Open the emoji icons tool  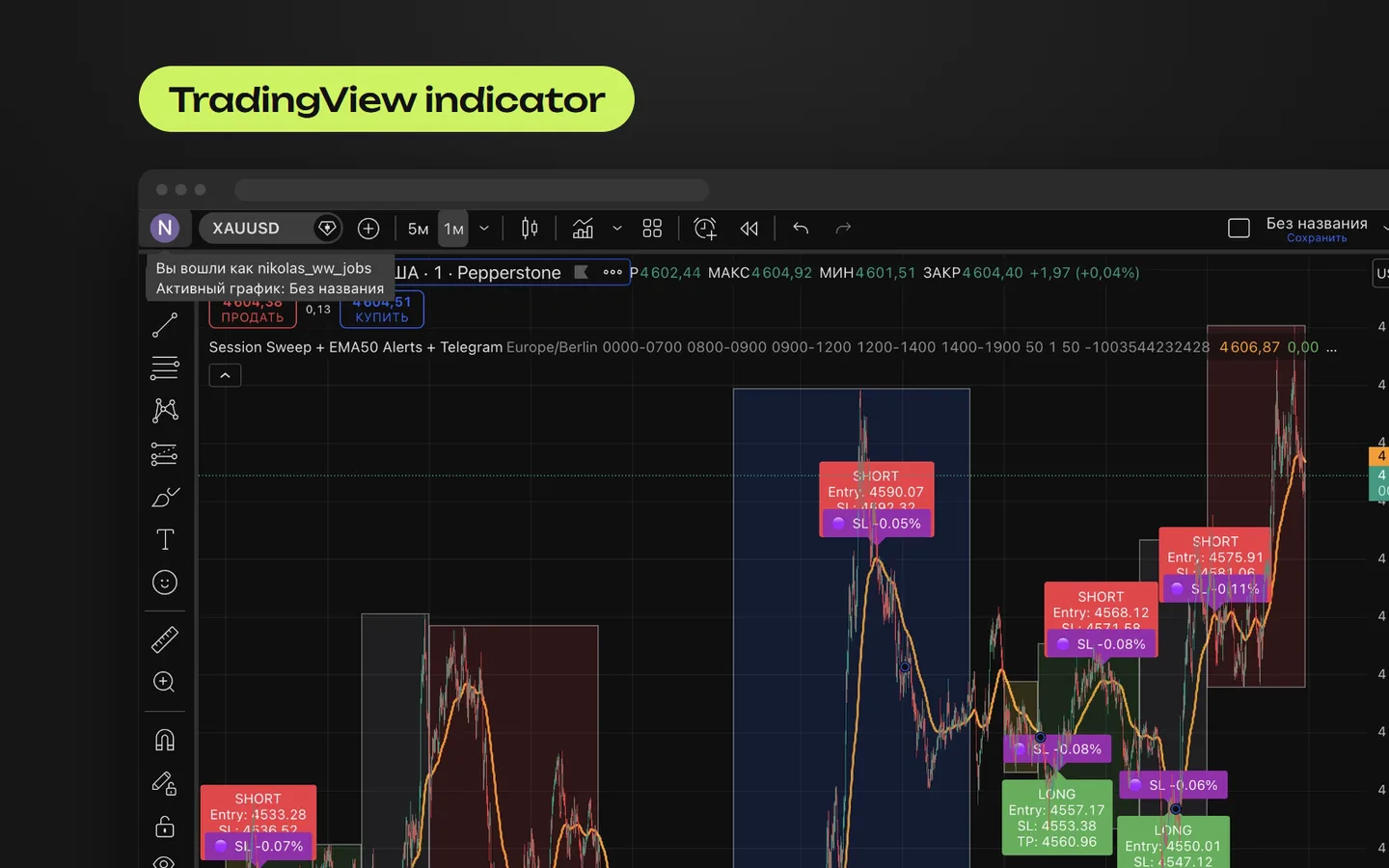pos(165,583)
